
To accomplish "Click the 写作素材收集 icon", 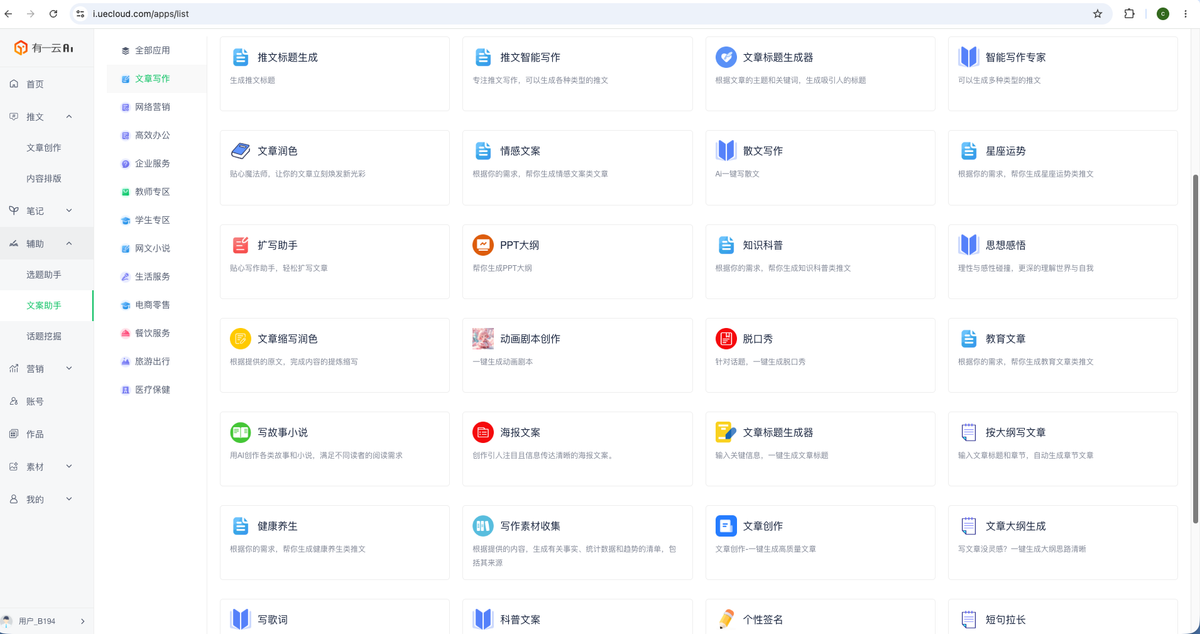I will pos(483,526).
